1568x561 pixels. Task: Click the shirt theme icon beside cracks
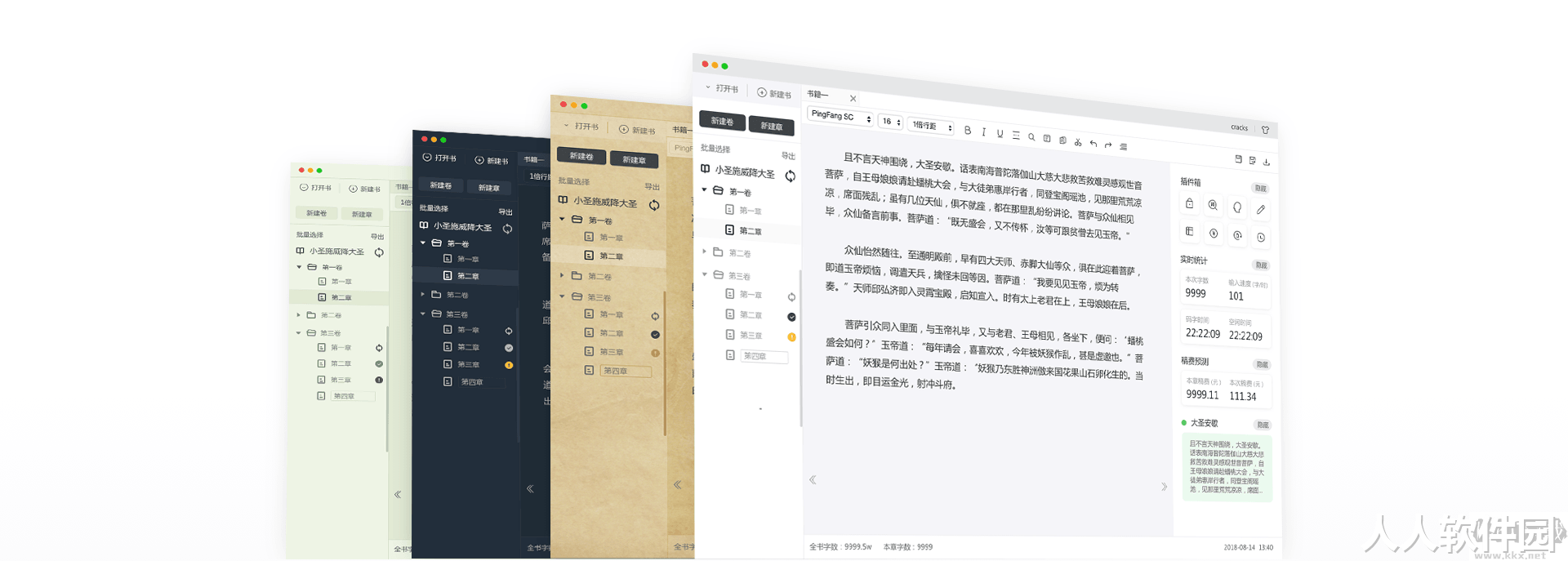pyautogui.click(x=1265, y=130)
